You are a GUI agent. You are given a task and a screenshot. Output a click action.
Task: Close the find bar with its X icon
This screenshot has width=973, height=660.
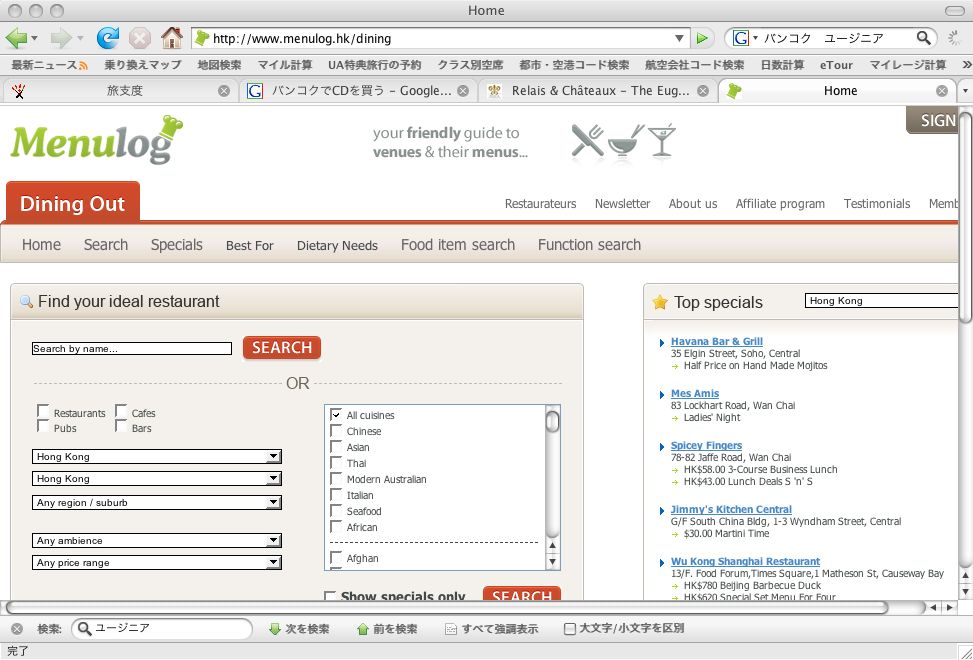[17, 629]
